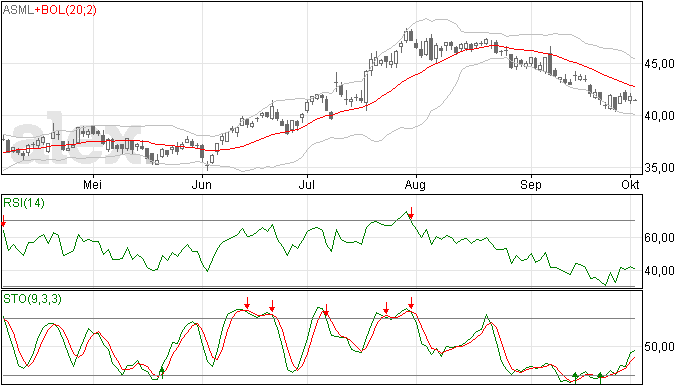Click the 40,00 RSI axis value
Screen dimensions: 690x387
659,271
